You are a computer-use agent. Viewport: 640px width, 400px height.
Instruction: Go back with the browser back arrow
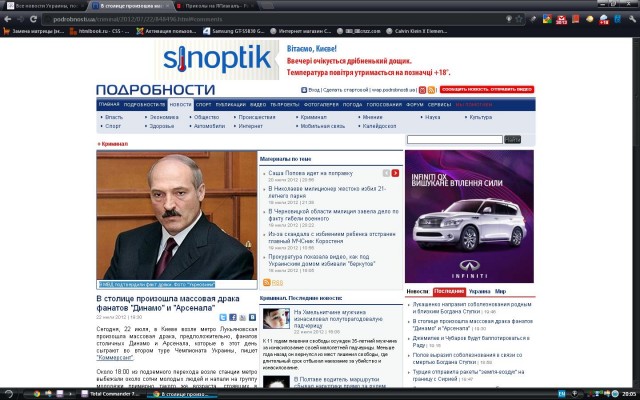coord(7,19)
